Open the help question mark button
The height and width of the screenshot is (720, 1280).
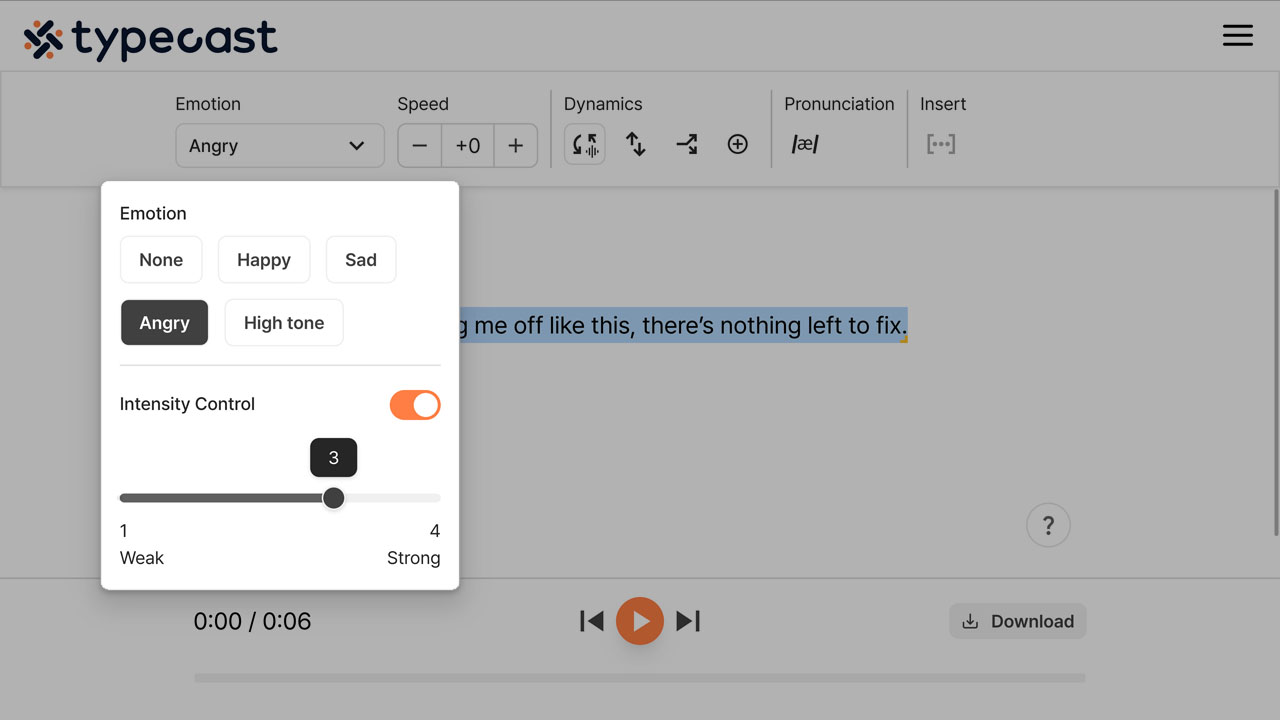(x=1048, y=525)
